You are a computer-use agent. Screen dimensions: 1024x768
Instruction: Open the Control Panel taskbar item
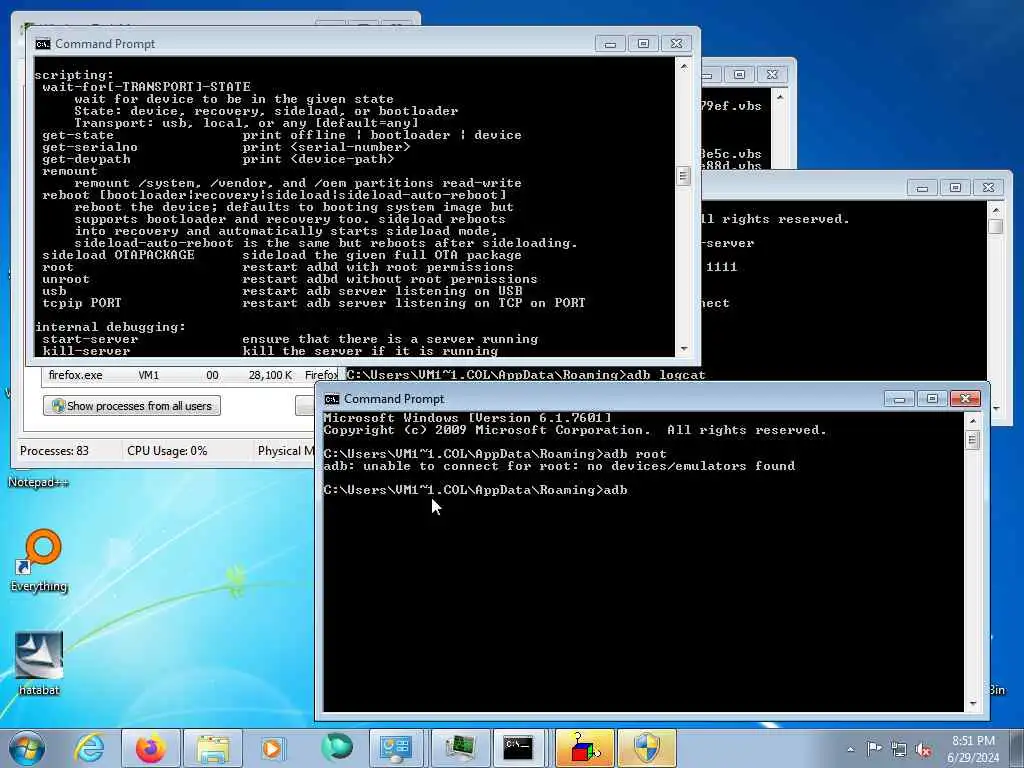(396, 748)
